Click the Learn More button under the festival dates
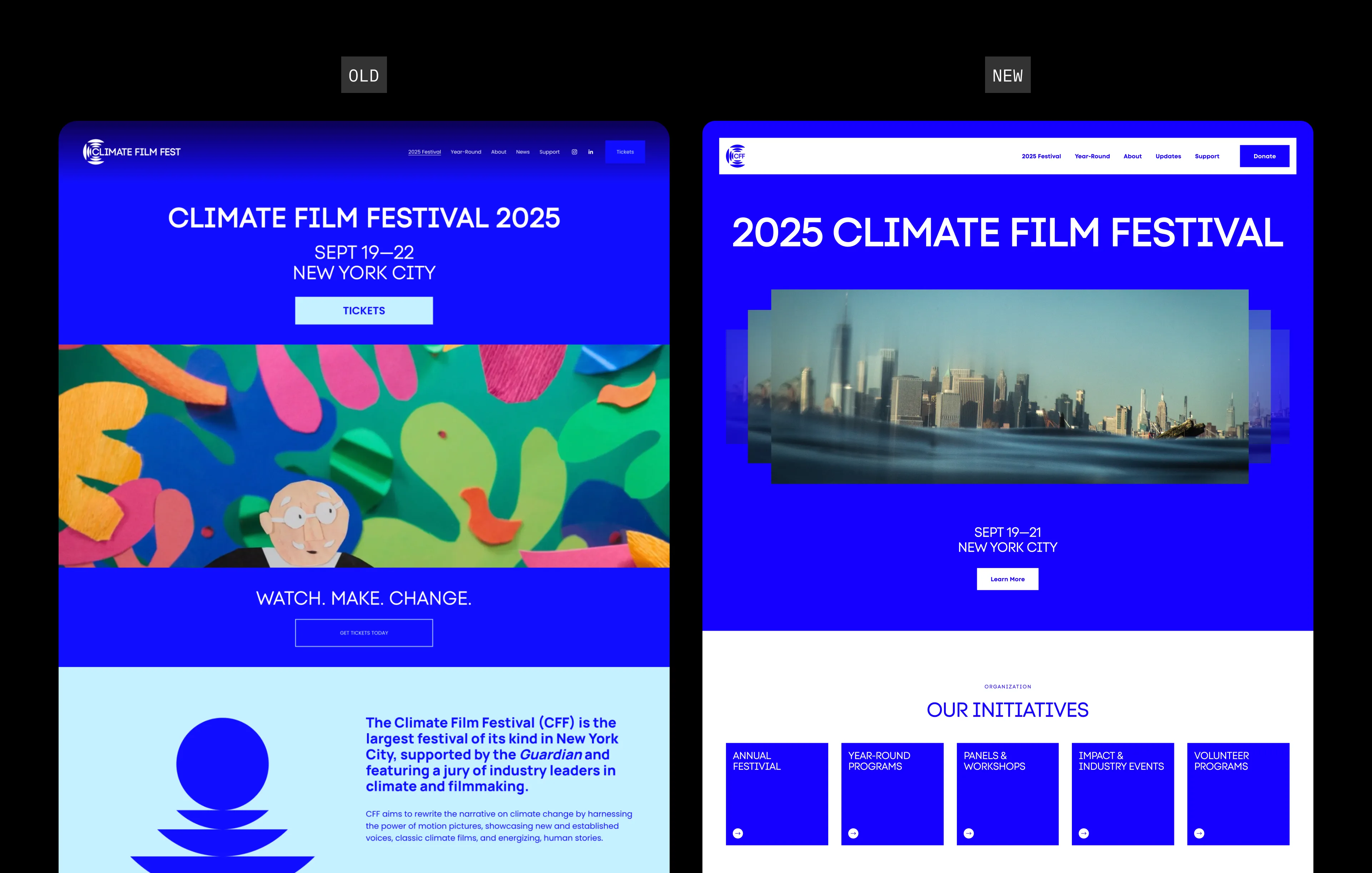This screenshot has height=873, width=1372. point(1007,579)
